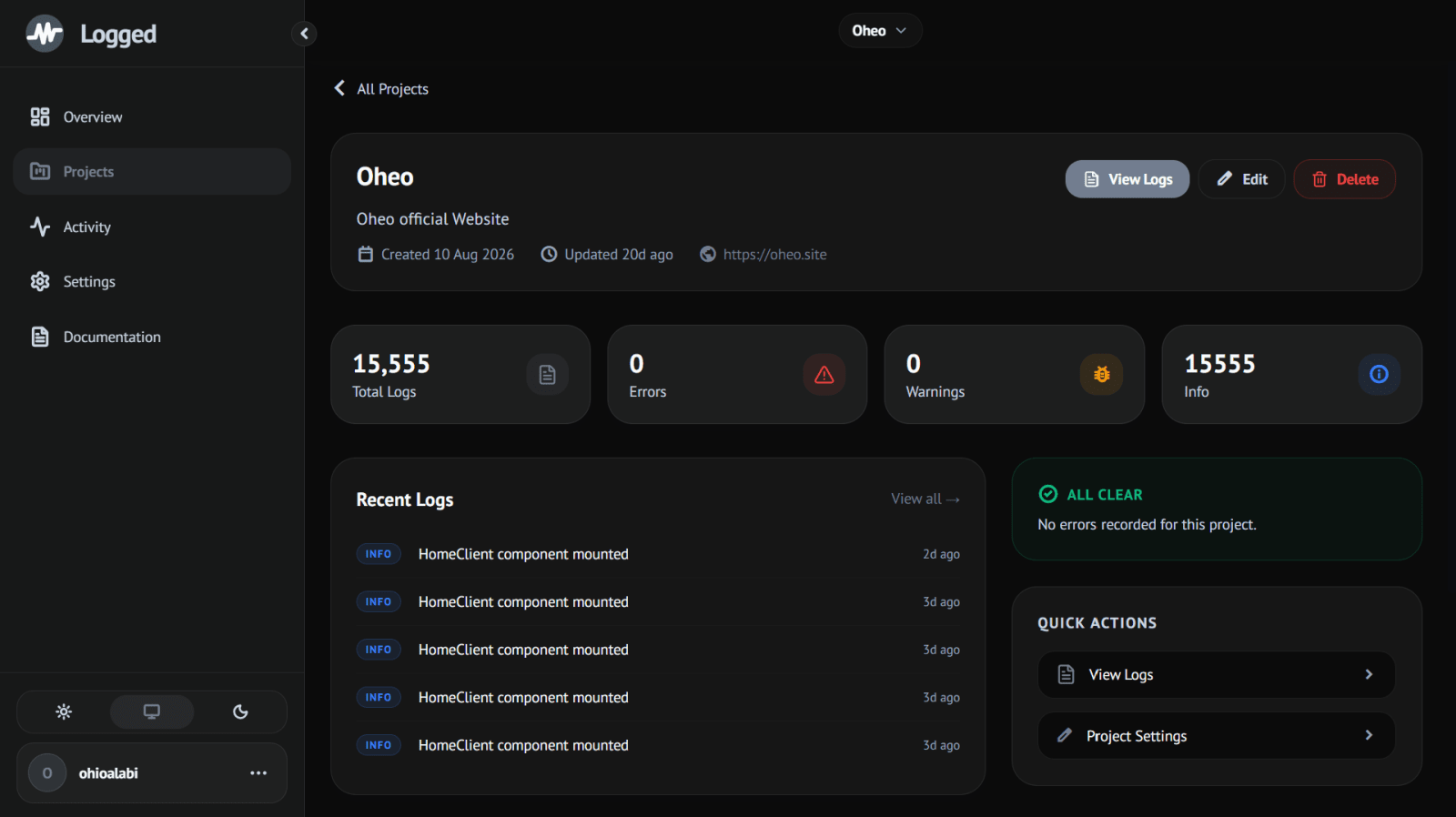
Task: Switch to light theme sun icon
Action: (x=64, y=711)
